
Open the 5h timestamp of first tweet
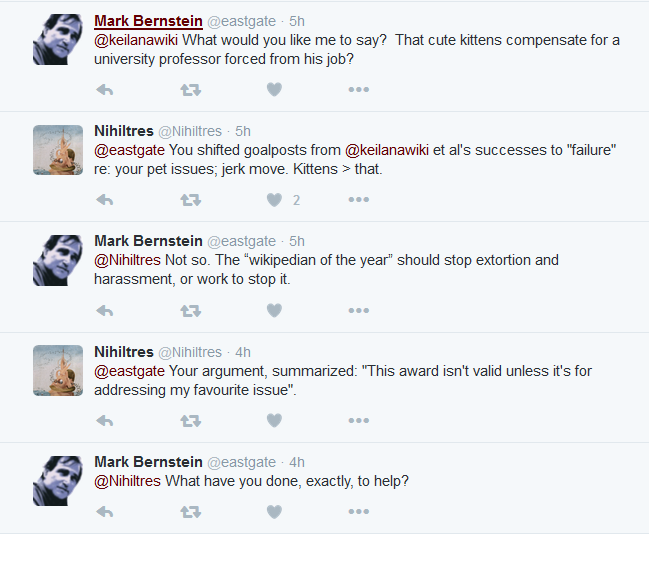297,21
